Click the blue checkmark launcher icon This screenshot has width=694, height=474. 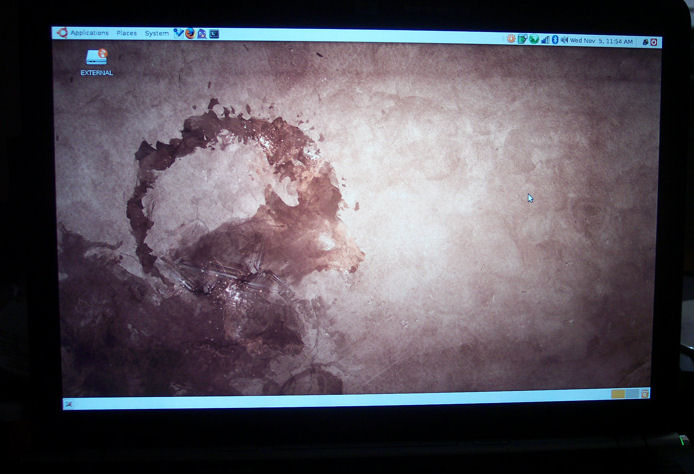coord(178,33)
